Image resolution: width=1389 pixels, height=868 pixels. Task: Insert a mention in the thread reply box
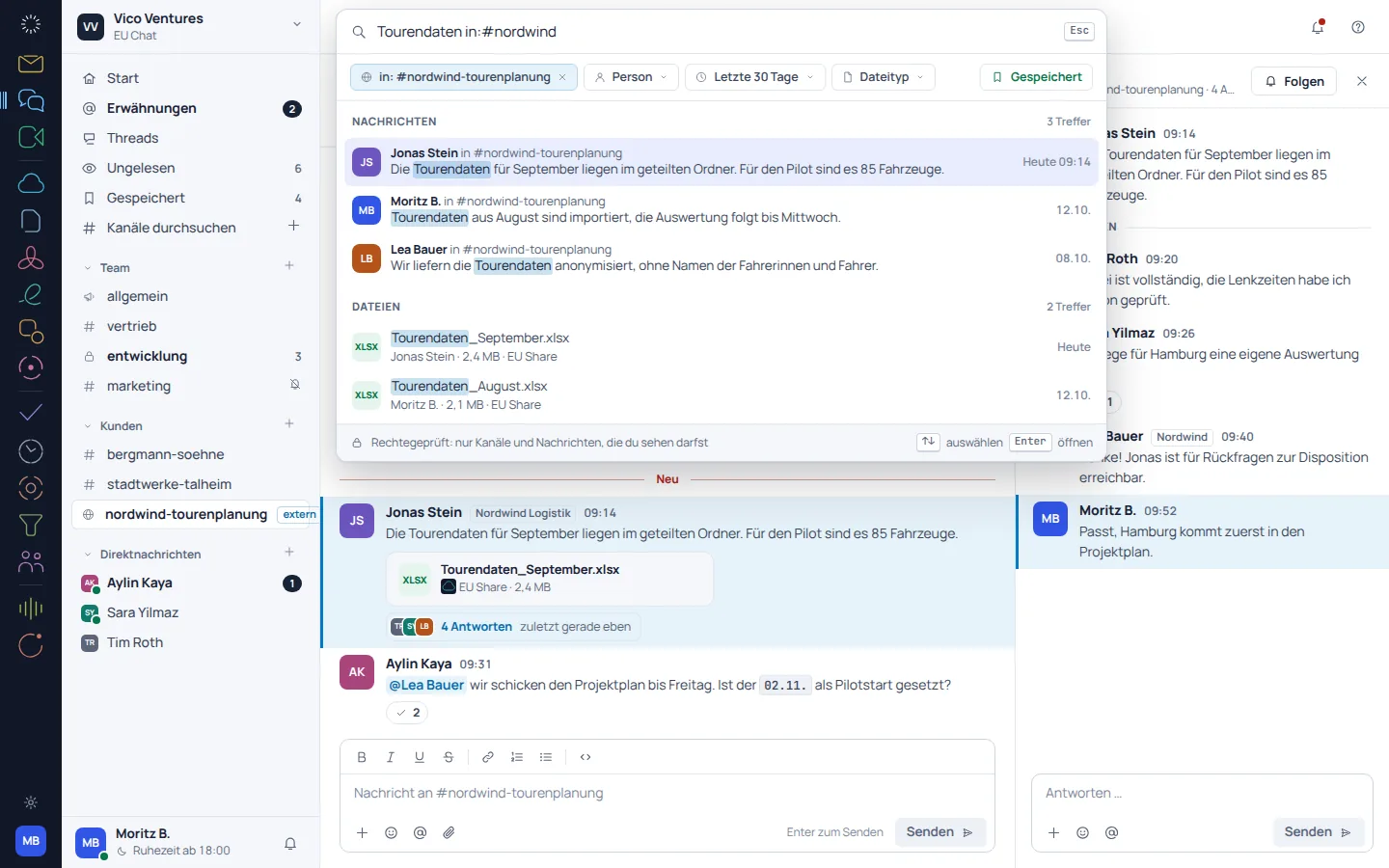point(1111,832)
